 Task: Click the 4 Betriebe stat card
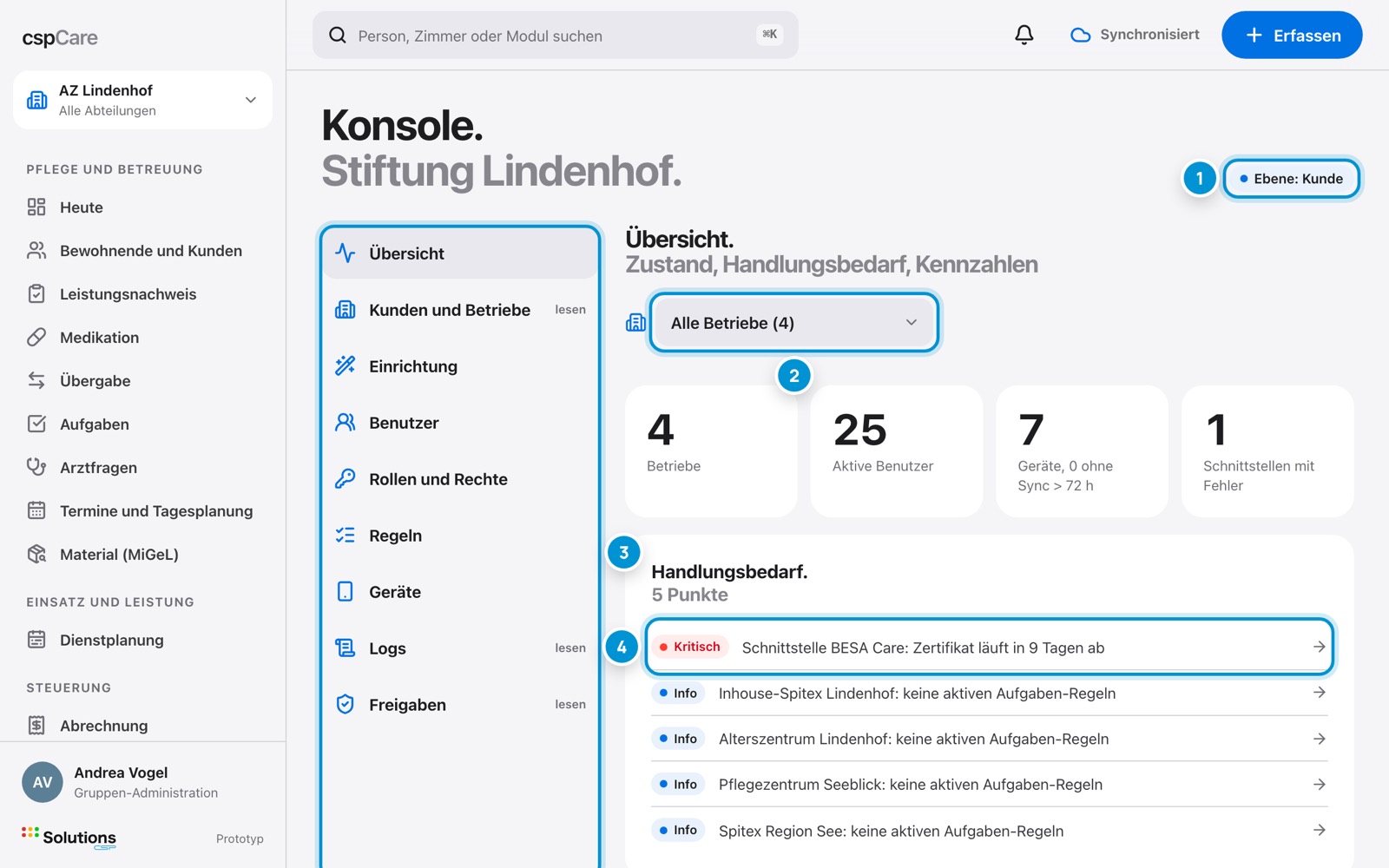click(711, 450)
